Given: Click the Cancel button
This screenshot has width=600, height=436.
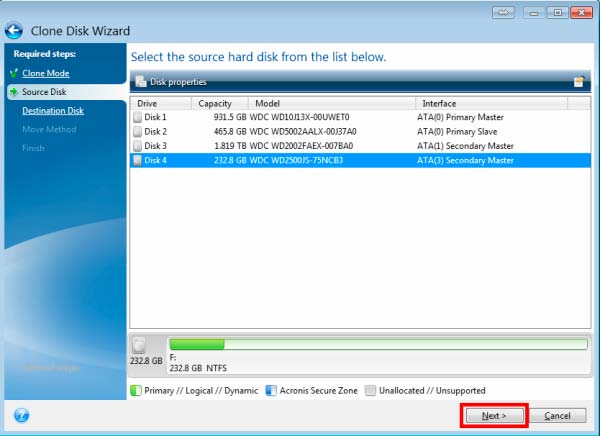Looking at the screenshot, I should pyautogui.click(x=558, y=415).
